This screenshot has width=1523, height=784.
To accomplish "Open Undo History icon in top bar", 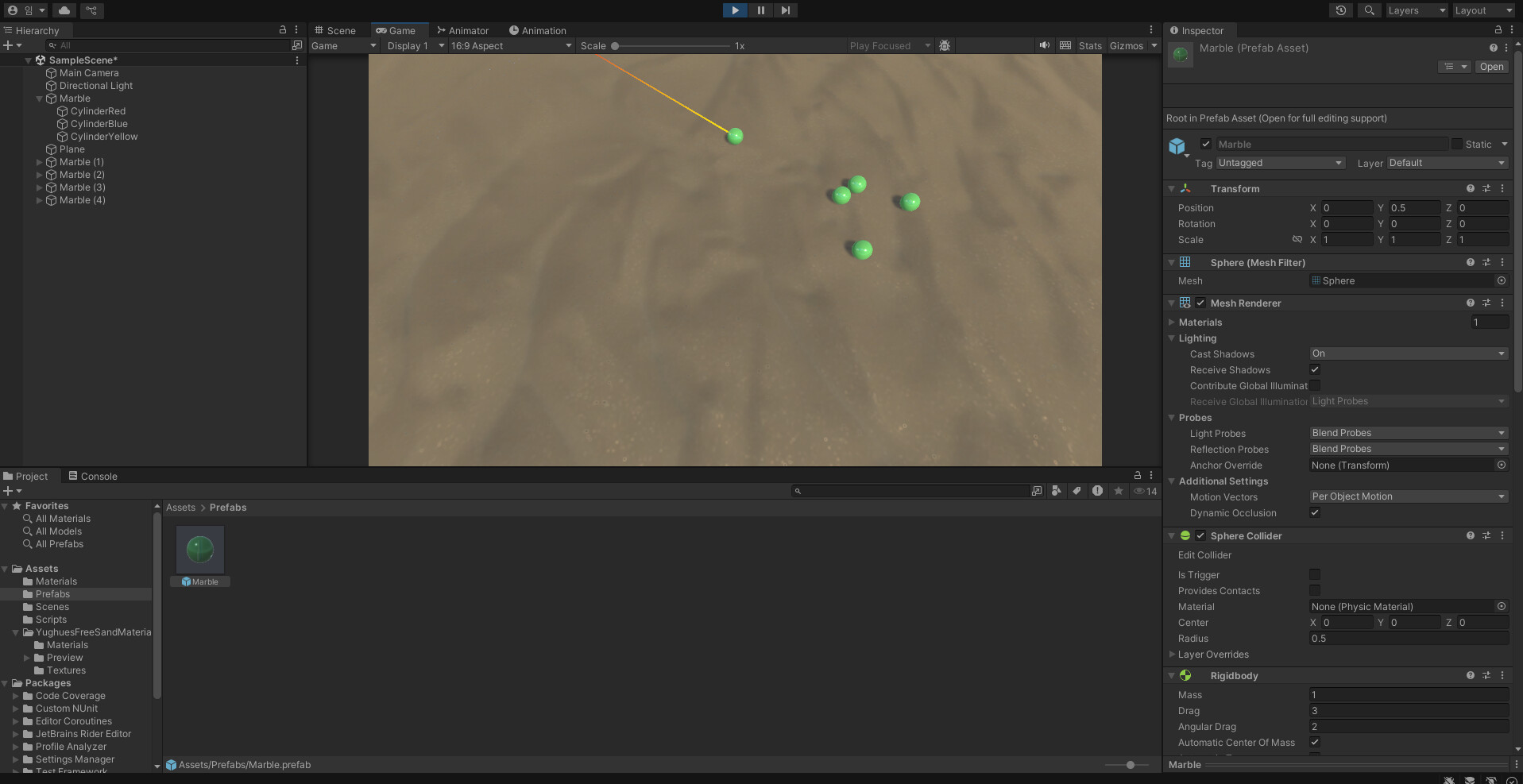I will click(x=1341, y=10).
